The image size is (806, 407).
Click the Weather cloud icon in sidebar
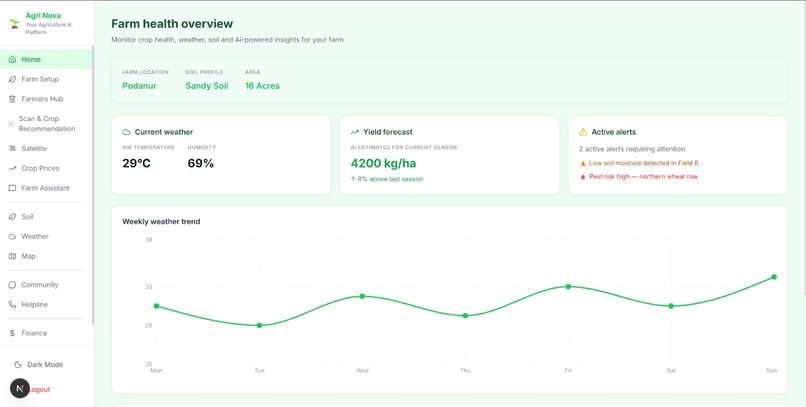(x=12, y=236)
